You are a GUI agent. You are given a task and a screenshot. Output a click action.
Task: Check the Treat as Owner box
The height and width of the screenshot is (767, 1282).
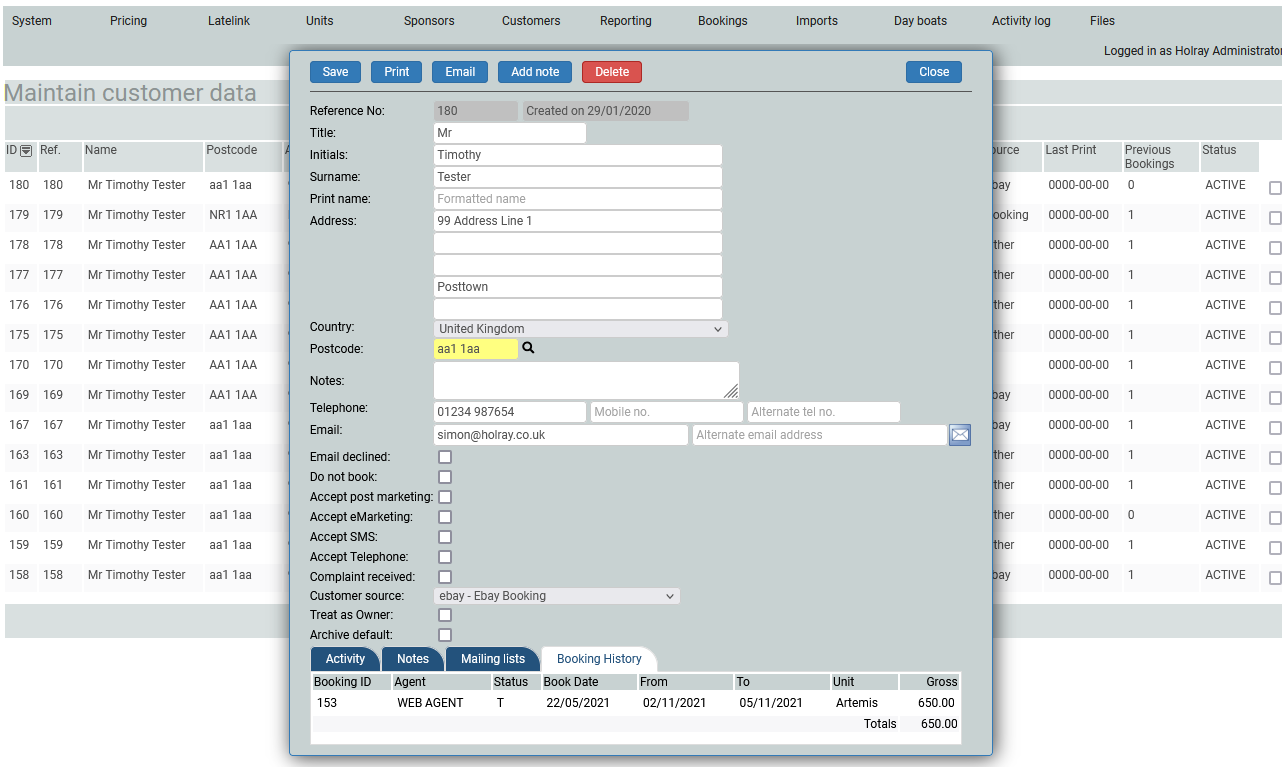coord(445,615)
